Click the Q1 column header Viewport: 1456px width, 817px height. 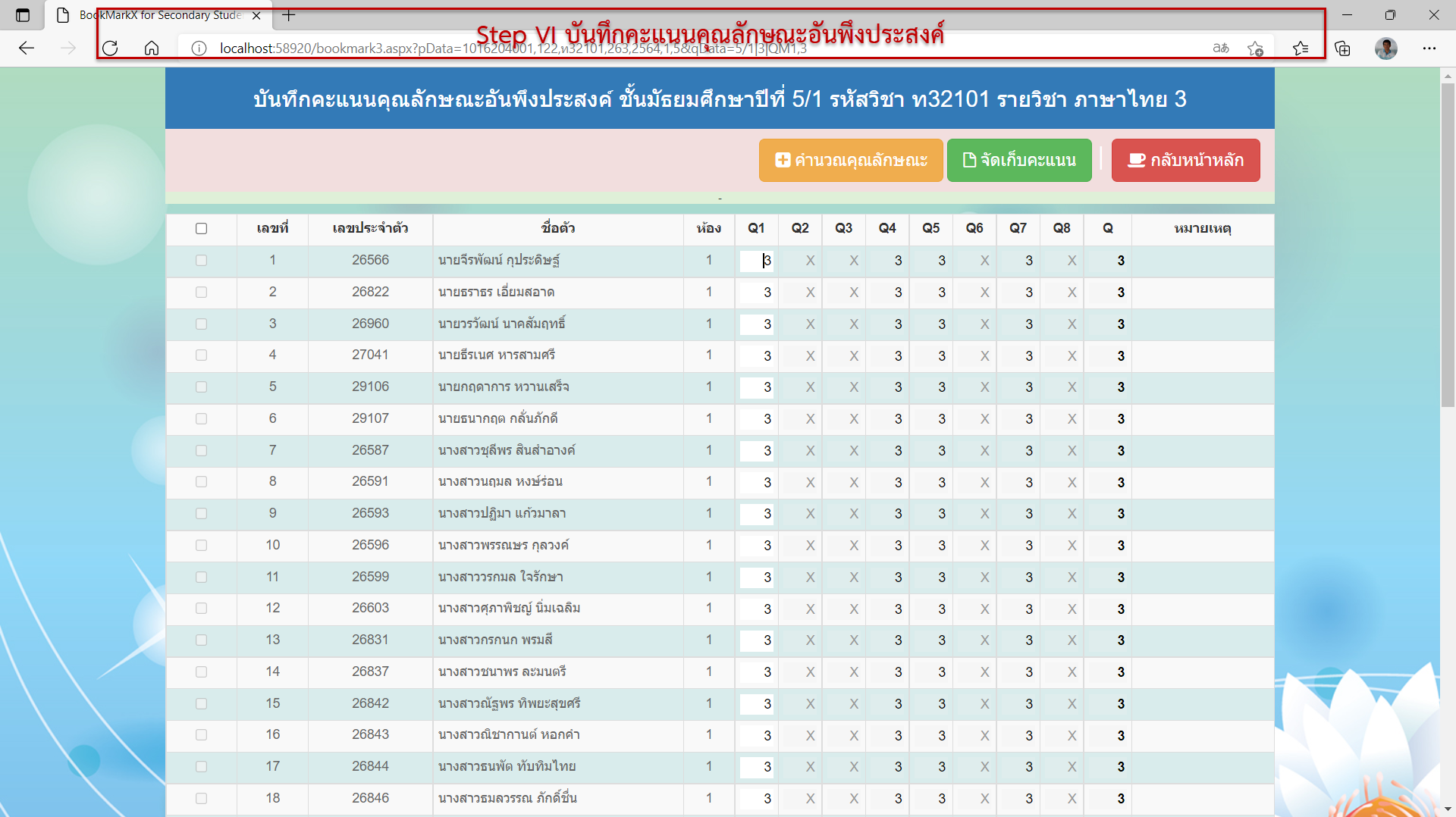click(756, 228)
